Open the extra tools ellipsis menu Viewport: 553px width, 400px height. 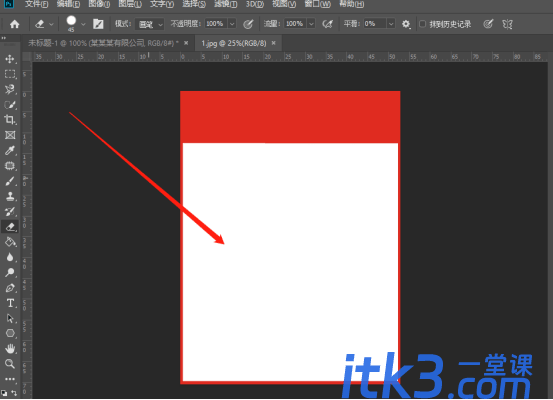10,379
